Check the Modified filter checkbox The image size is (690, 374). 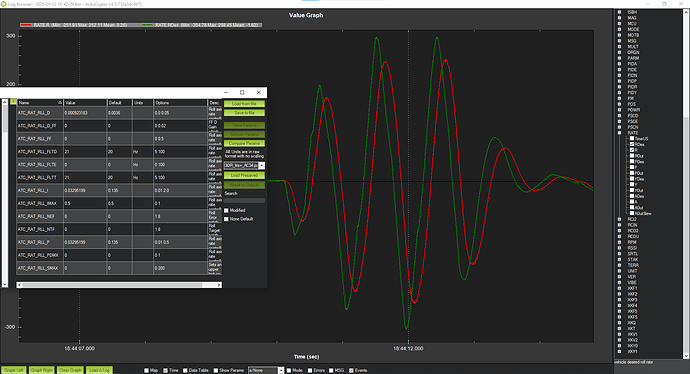[227, 210]
